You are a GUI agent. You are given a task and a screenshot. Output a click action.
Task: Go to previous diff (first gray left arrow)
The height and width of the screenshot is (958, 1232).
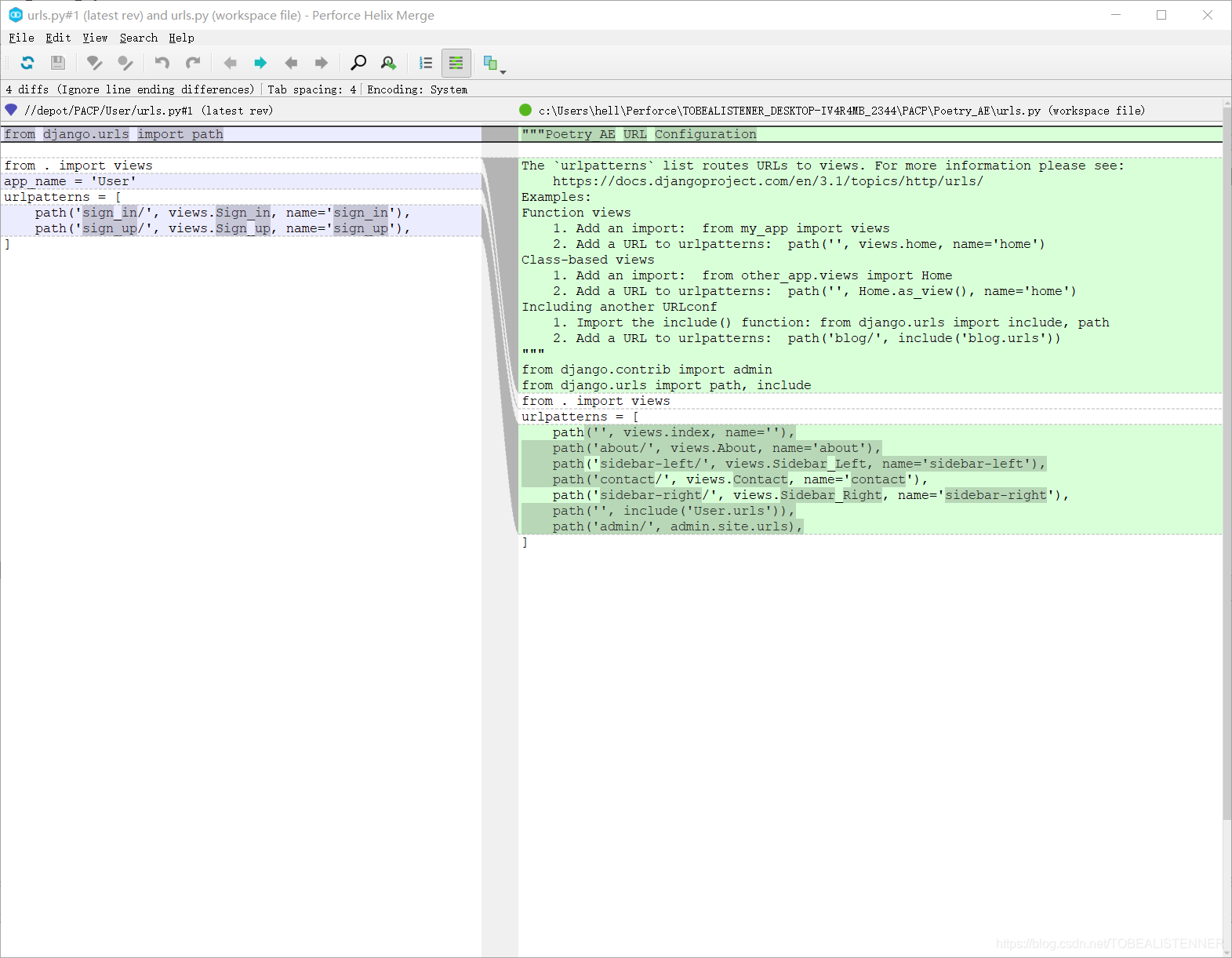click(230, 63)
